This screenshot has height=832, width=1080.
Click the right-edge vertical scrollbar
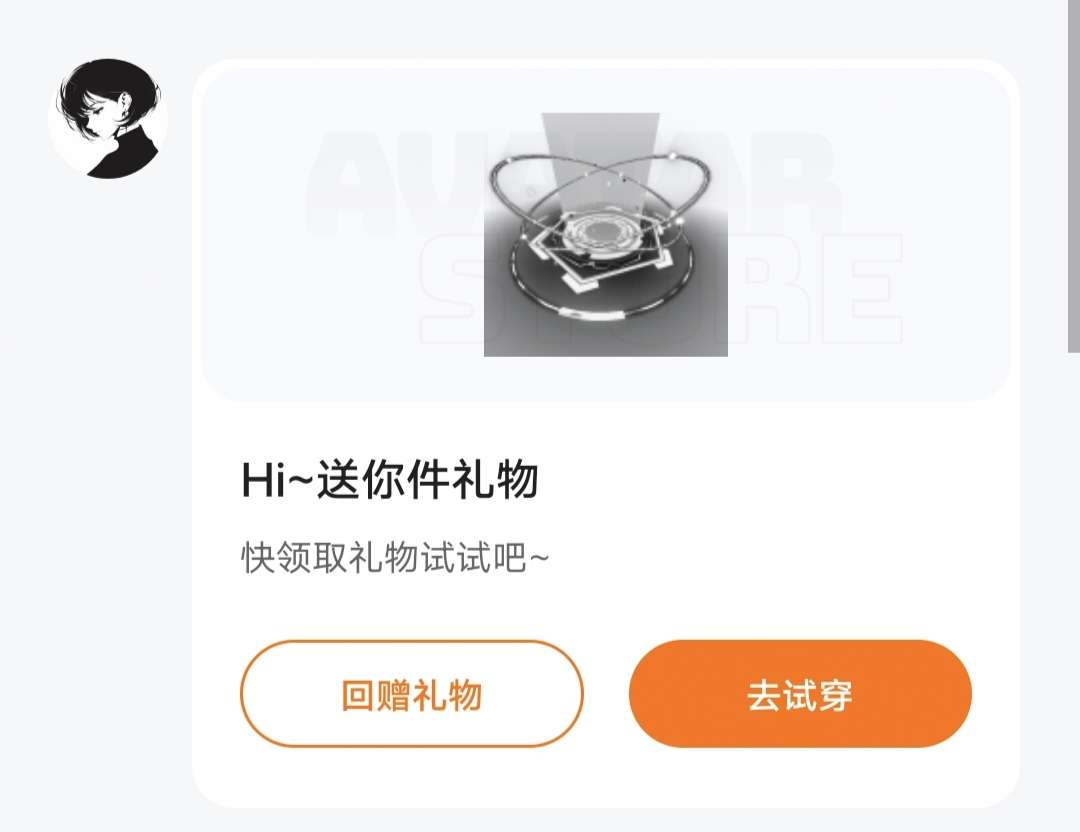coord(1074,176)
